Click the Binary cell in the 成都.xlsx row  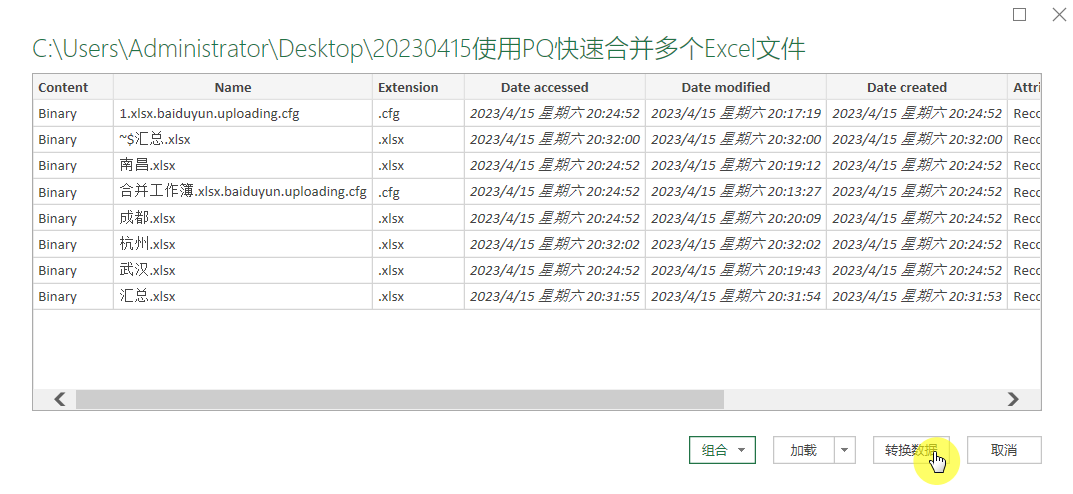pos(73,218)
